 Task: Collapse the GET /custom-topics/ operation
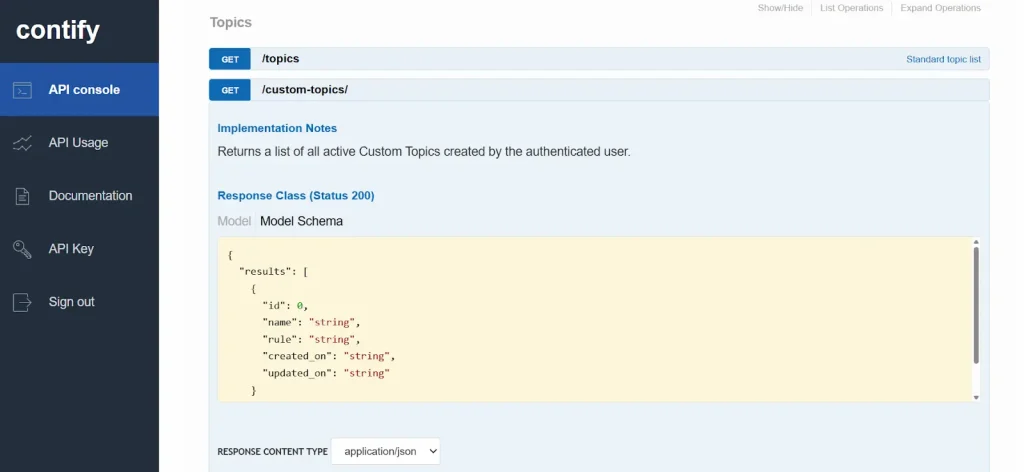[305, 90]
